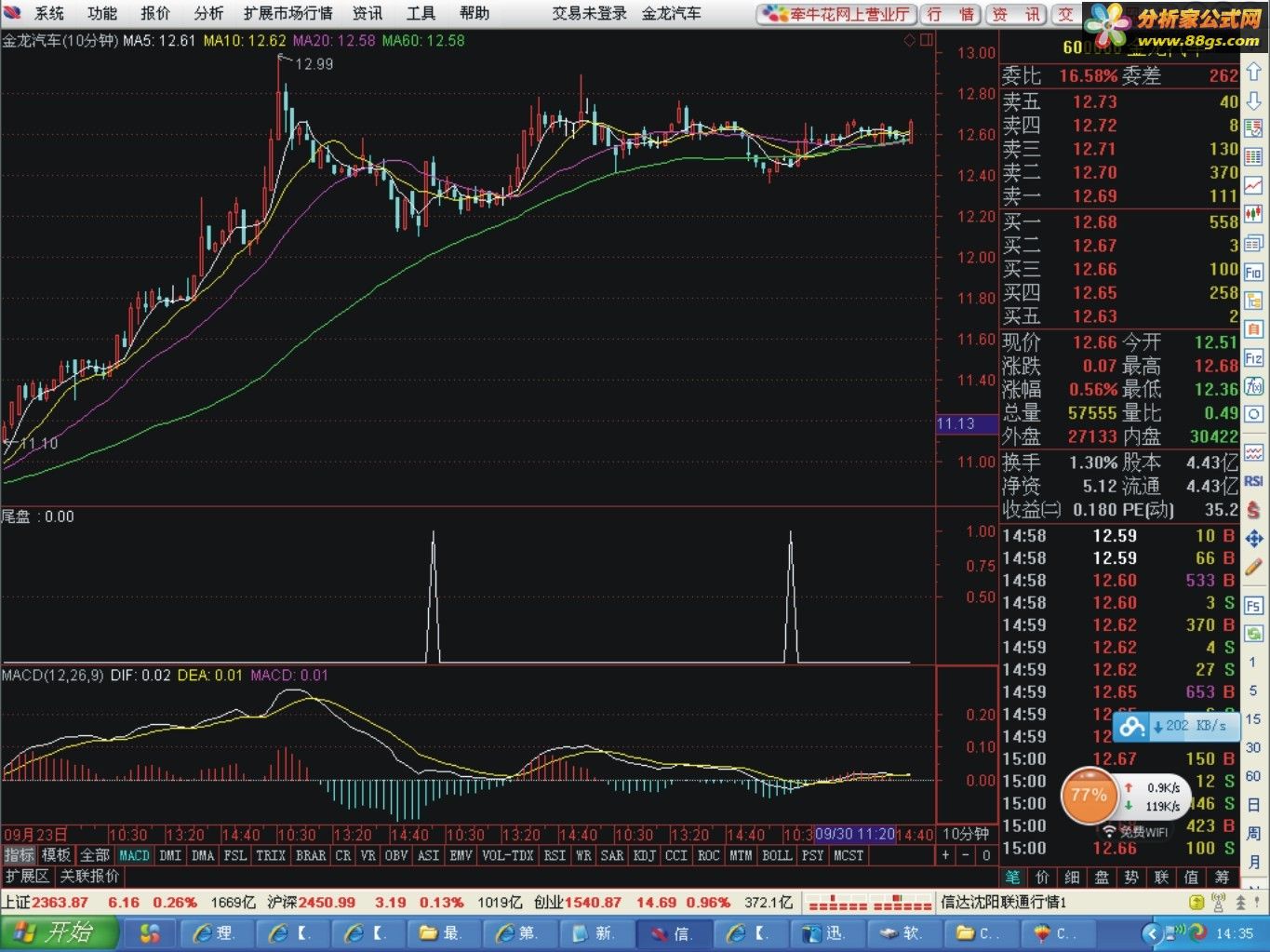Select the pencil drawing tool icon
Image resolution: width=1270 pixels, height=952 pixels.
point(1253,568)
